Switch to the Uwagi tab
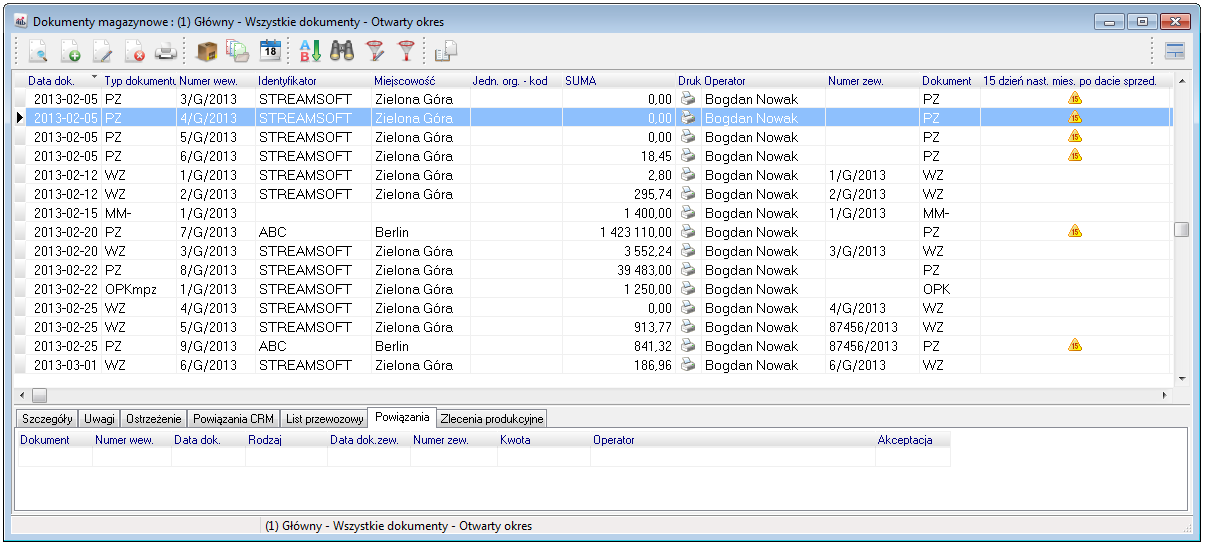1205x545 pixels. [x=99, y=418]
